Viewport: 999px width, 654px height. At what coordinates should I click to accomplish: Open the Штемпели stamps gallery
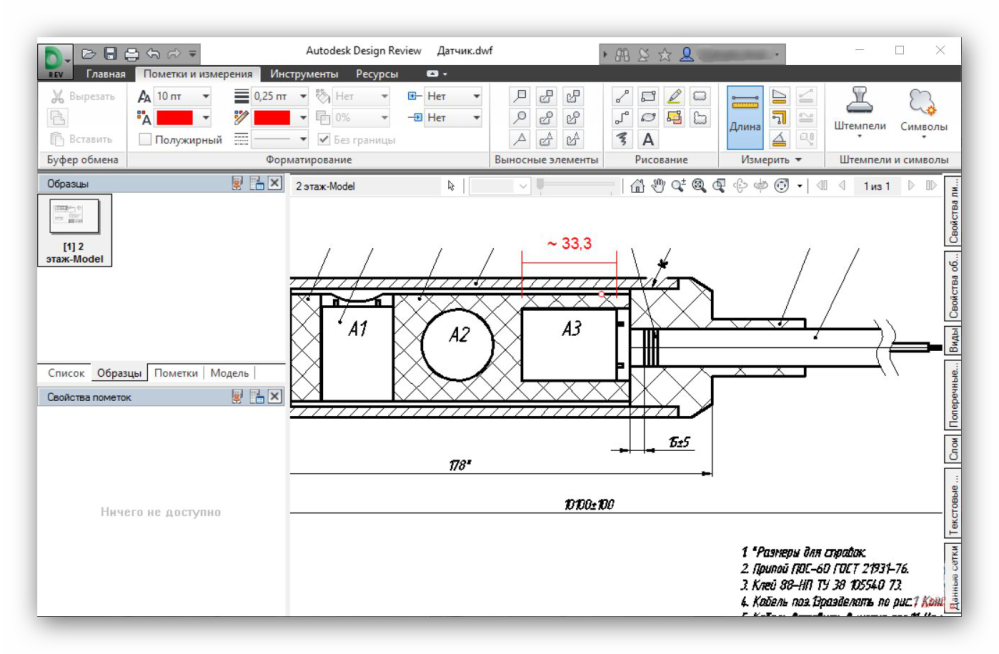[860, 109]
